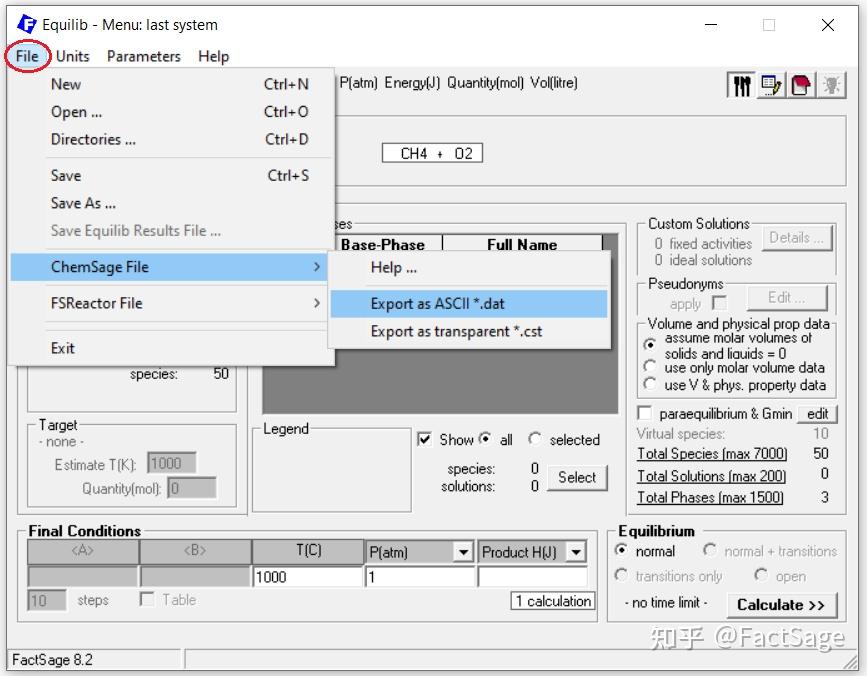Choose Open ... from the File menu

pos(173,112)
